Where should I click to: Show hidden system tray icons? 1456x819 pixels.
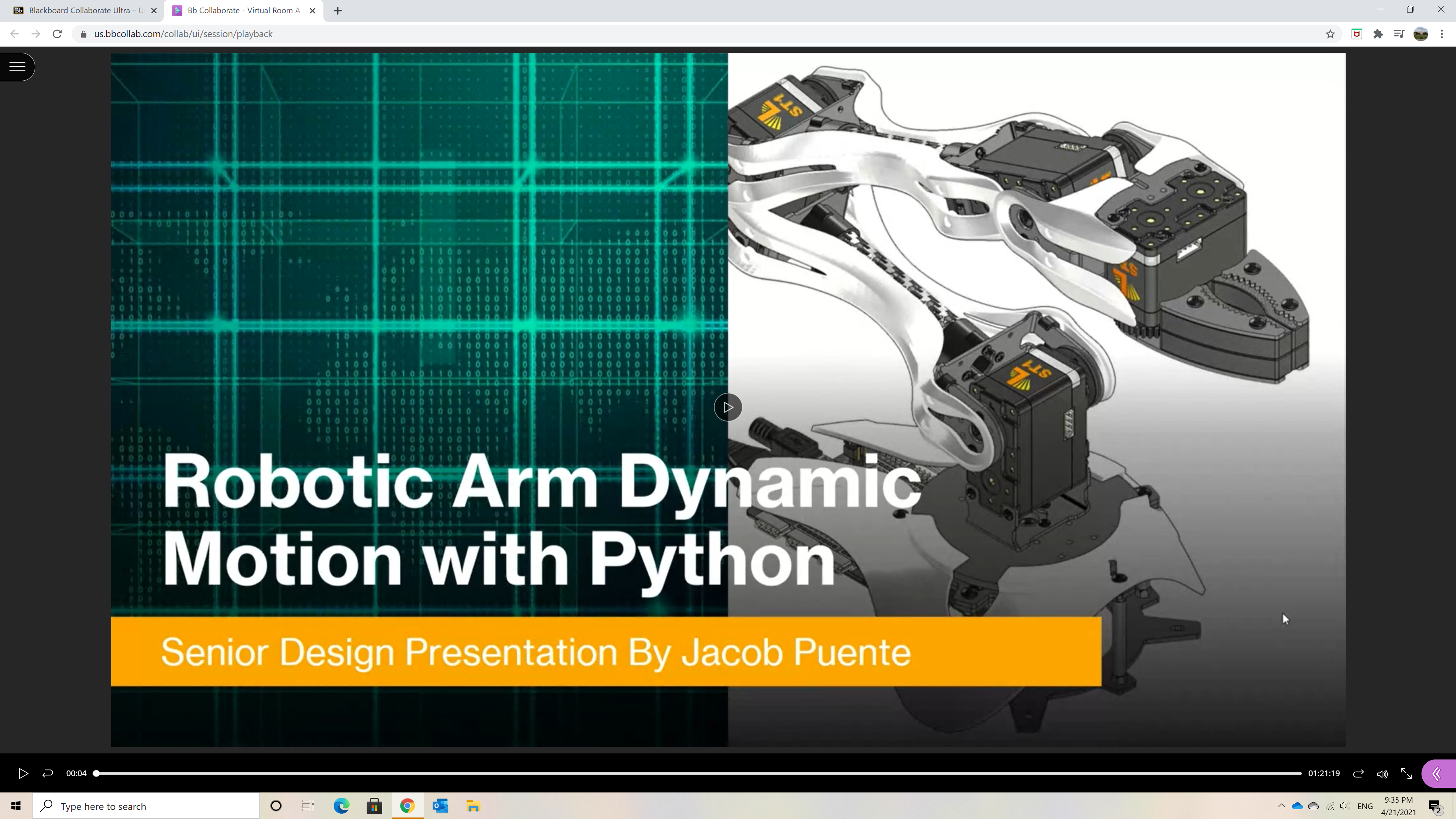click(1281, 806)
